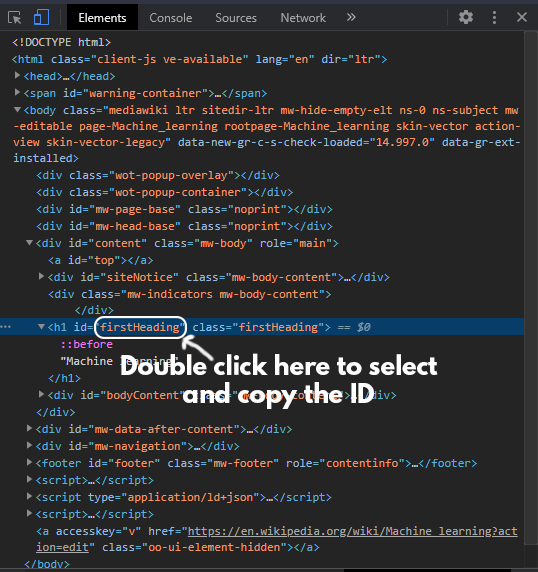Screen dimensions: 538x572
Task: Open DevTools settings gear
Action: [466, 17]
